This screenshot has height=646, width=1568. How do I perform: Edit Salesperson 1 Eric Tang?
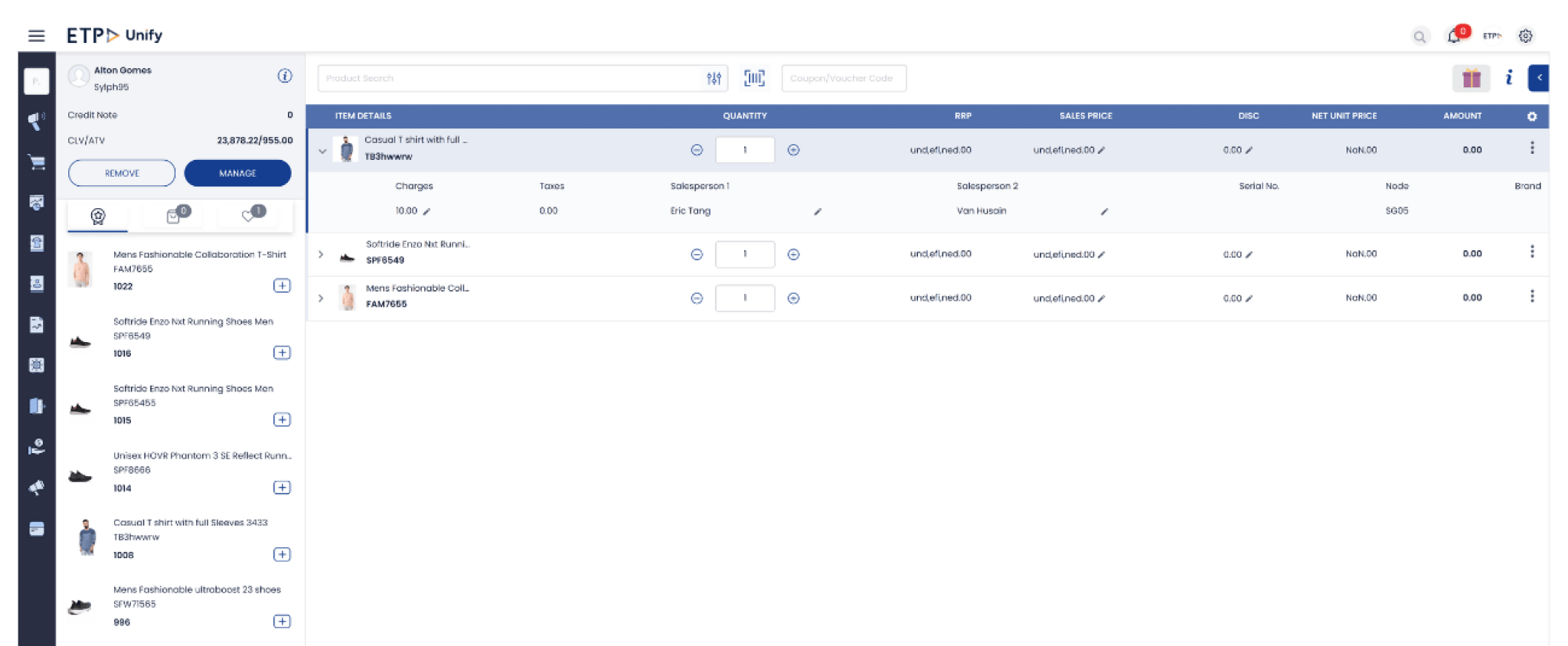[817, 211]
